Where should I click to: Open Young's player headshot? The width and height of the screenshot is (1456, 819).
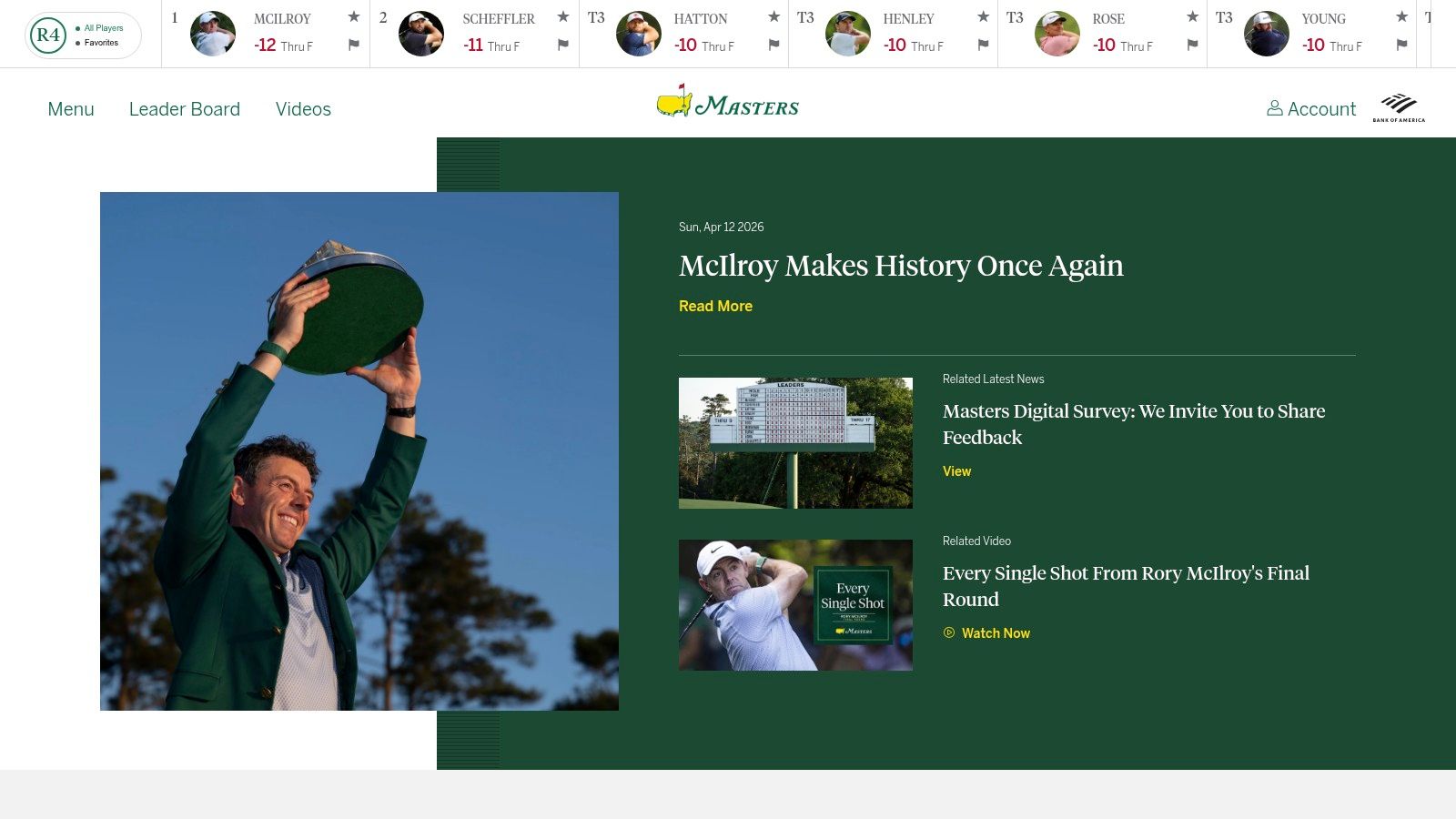(x=1267, y=34)
